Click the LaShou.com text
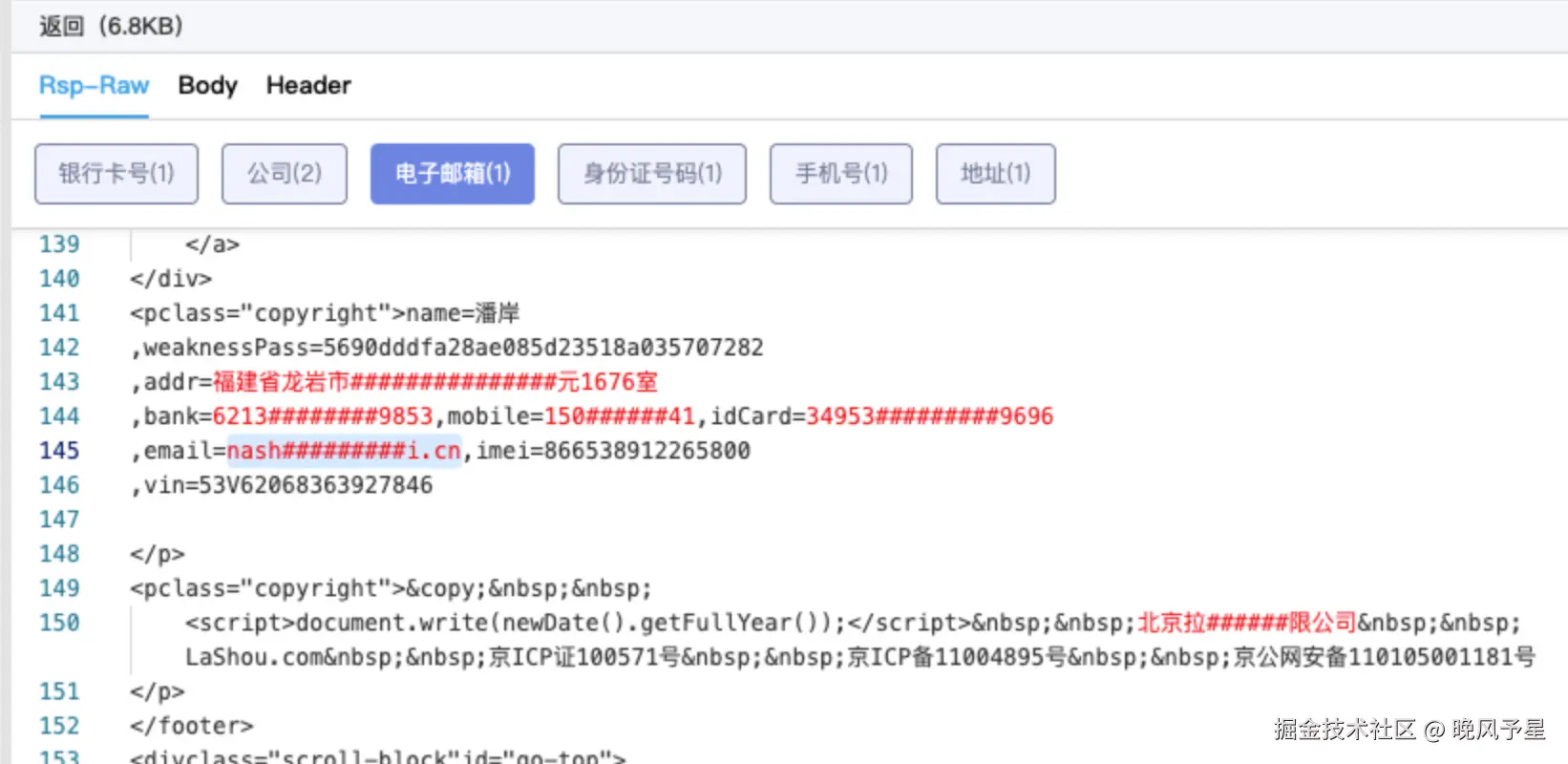The image size is (1568, 764). tap(254, 657)
